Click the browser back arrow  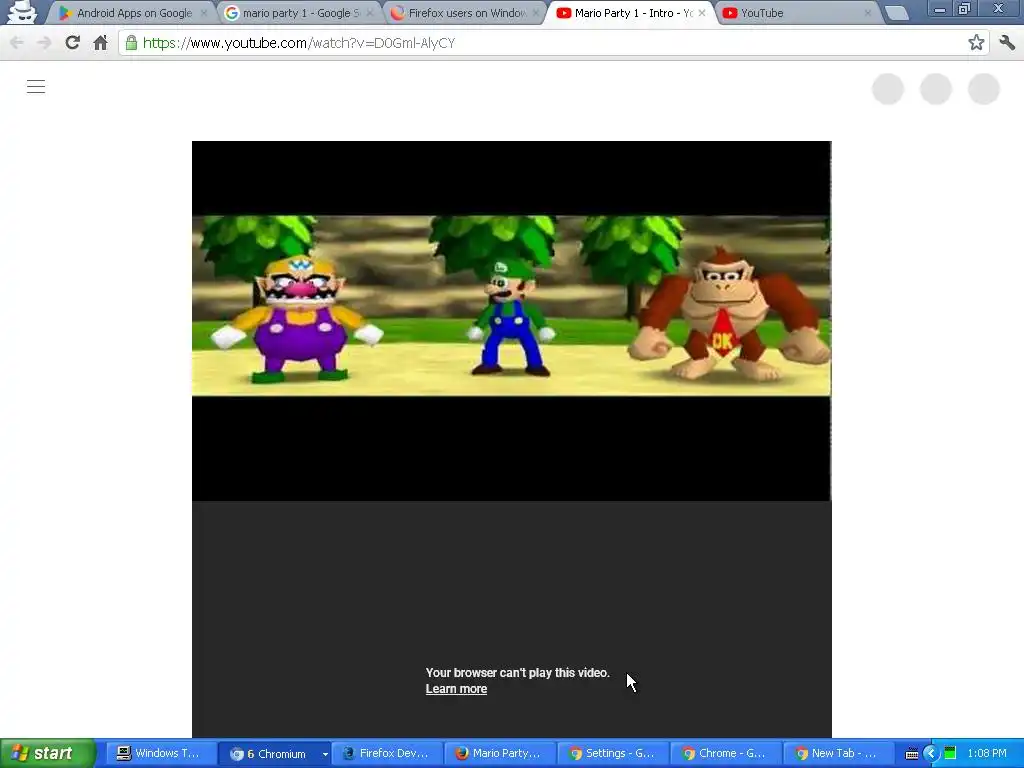[16, 43]
